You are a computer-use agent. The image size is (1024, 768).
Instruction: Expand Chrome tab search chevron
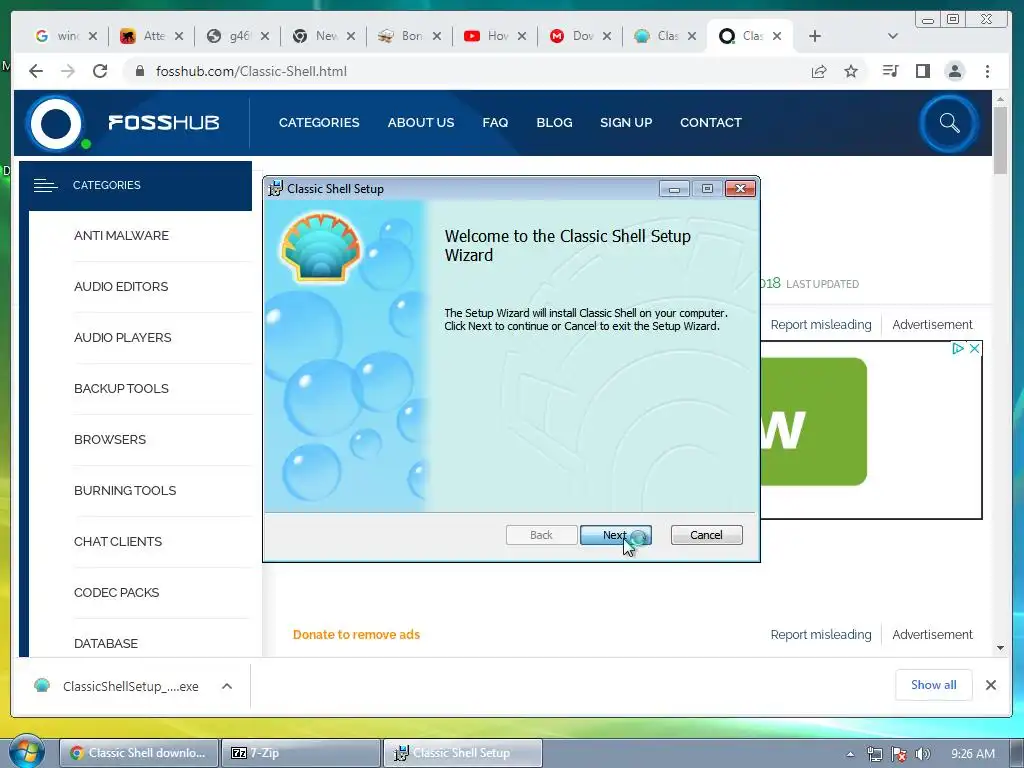893,36
